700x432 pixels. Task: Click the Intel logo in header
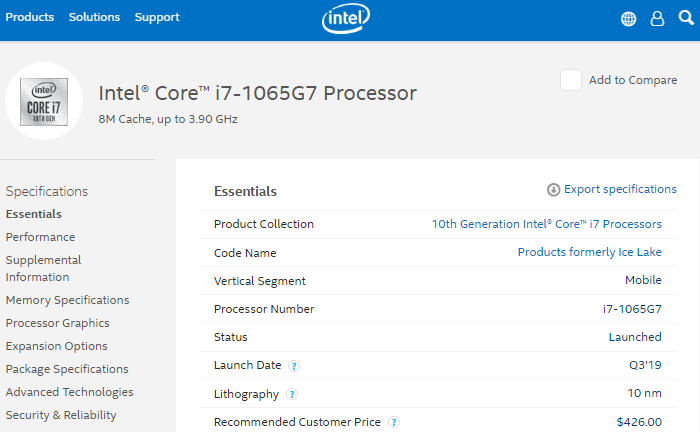[x=347, y=18]
